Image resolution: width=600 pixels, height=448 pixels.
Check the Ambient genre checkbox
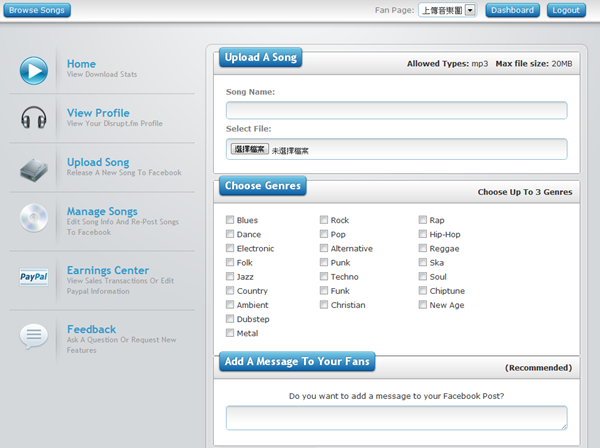pos(230,305)
